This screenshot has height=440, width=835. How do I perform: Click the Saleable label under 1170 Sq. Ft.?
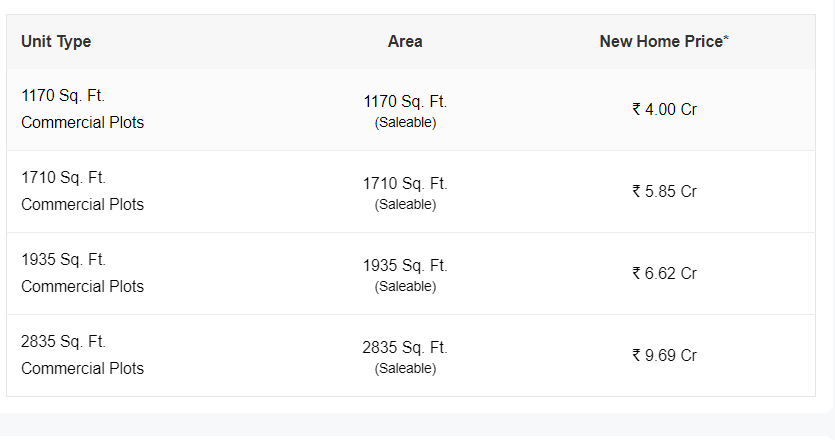coord(405,123)
